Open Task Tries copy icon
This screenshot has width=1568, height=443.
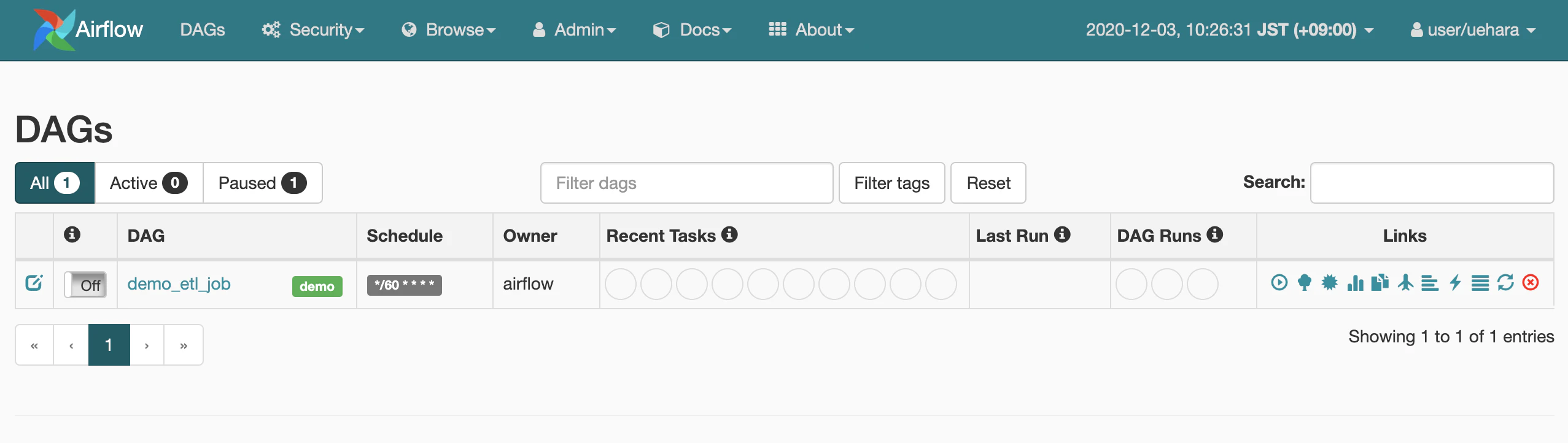1380,282
